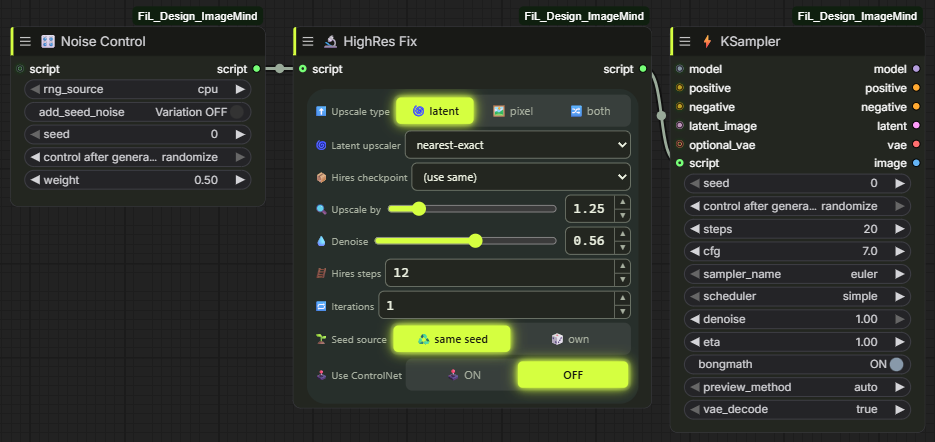Screen dimensions: 935x442
Task: Click scheduler right arrow in KSampler
Action: point(899,296)
